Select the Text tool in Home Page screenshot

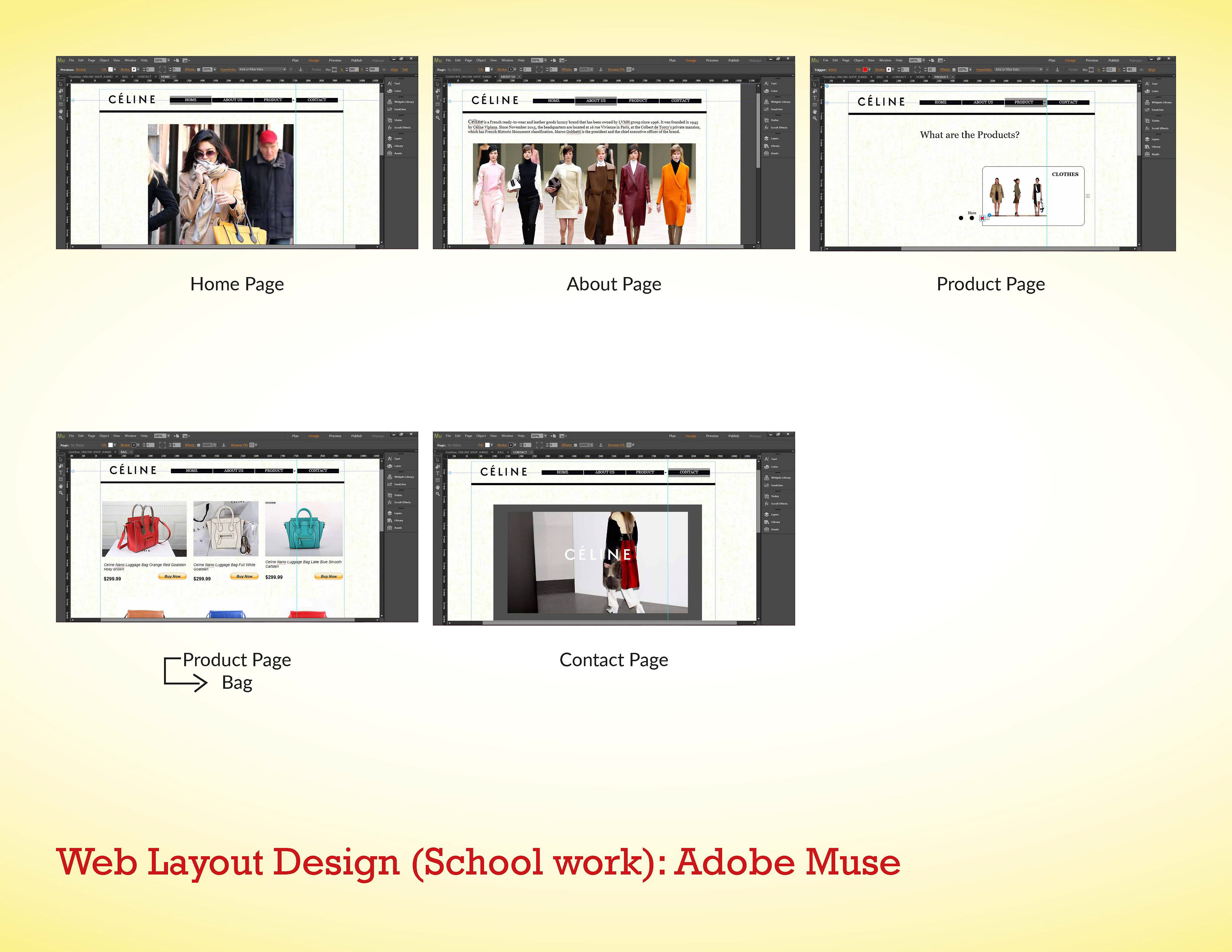click(x=61, y=98)
